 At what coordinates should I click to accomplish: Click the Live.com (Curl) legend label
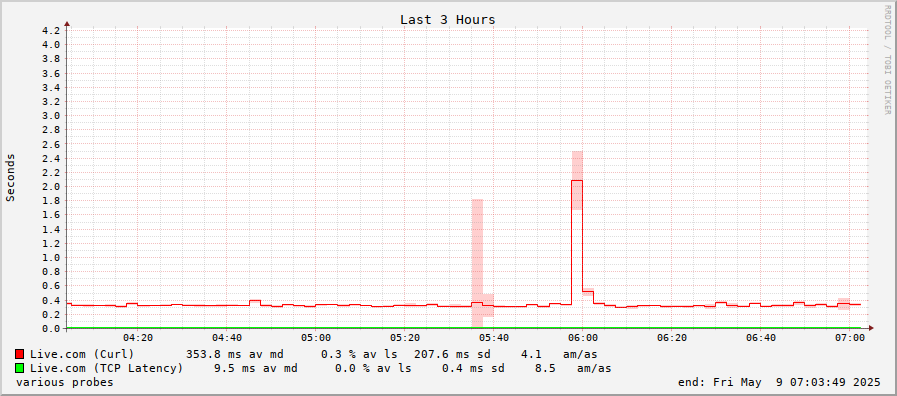(x=82, y=354)
